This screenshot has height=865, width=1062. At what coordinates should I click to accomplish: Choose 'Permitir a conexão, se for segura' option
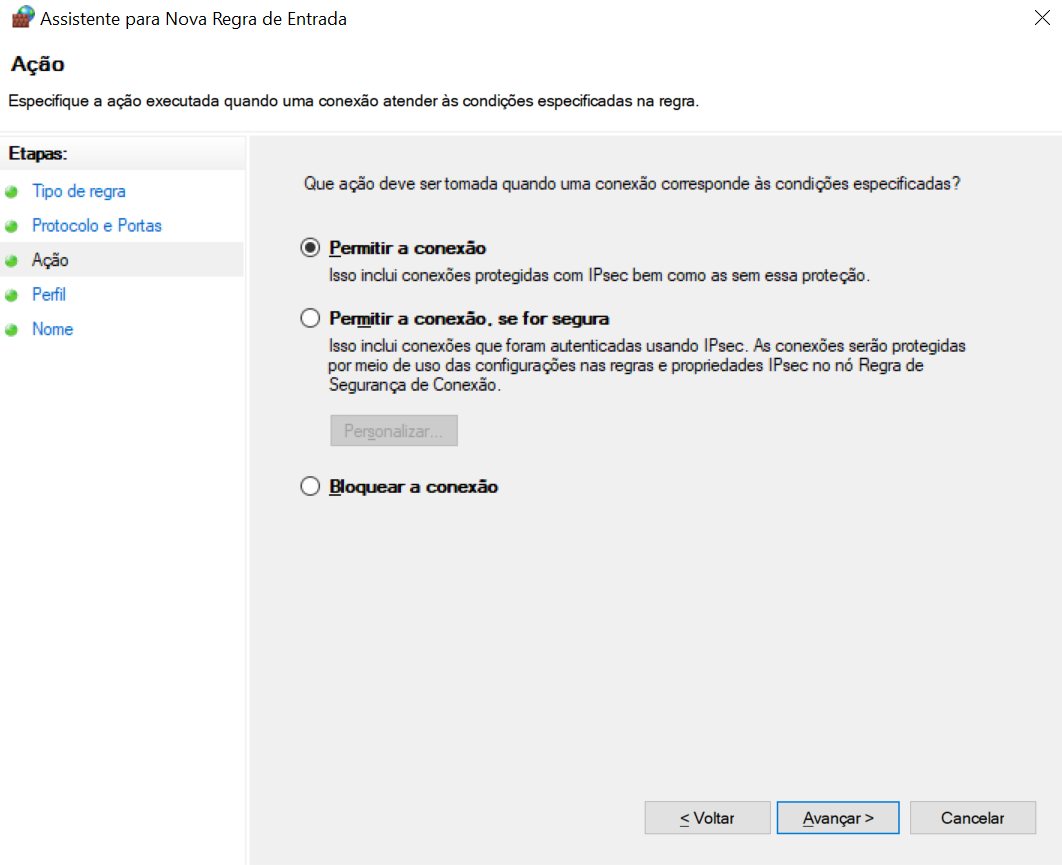(311, 319)
